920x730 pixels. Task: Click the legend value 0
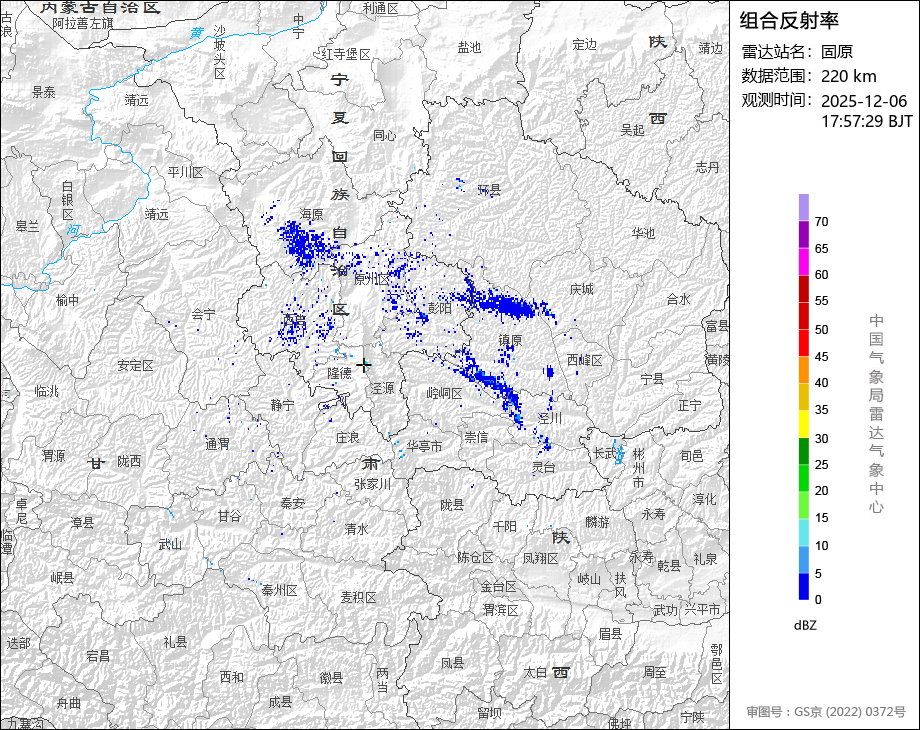coord(818,600)
